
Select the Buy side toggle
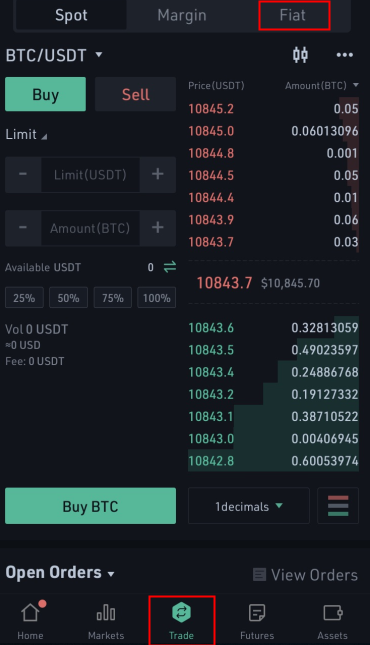(45, 94)
